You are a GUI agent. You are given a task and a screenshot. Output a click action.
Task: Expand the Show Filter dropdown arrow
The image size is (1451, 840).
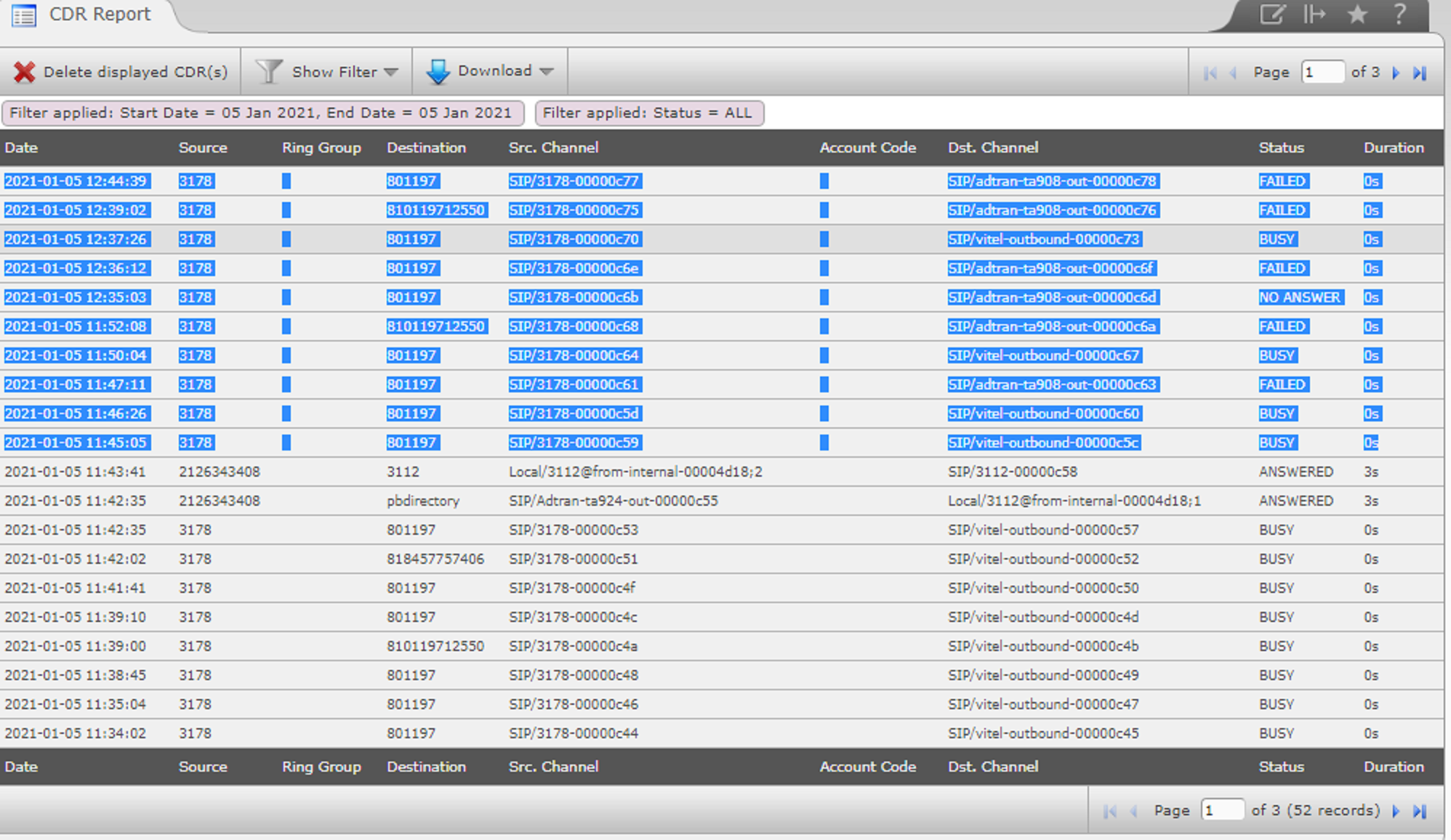tap(391, 72)
